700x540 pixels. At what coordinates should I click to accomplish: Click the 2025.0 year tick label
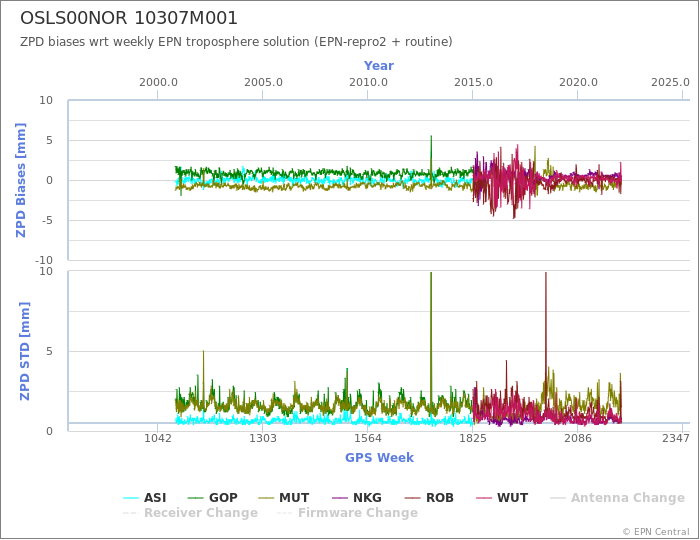pos(670,83)
